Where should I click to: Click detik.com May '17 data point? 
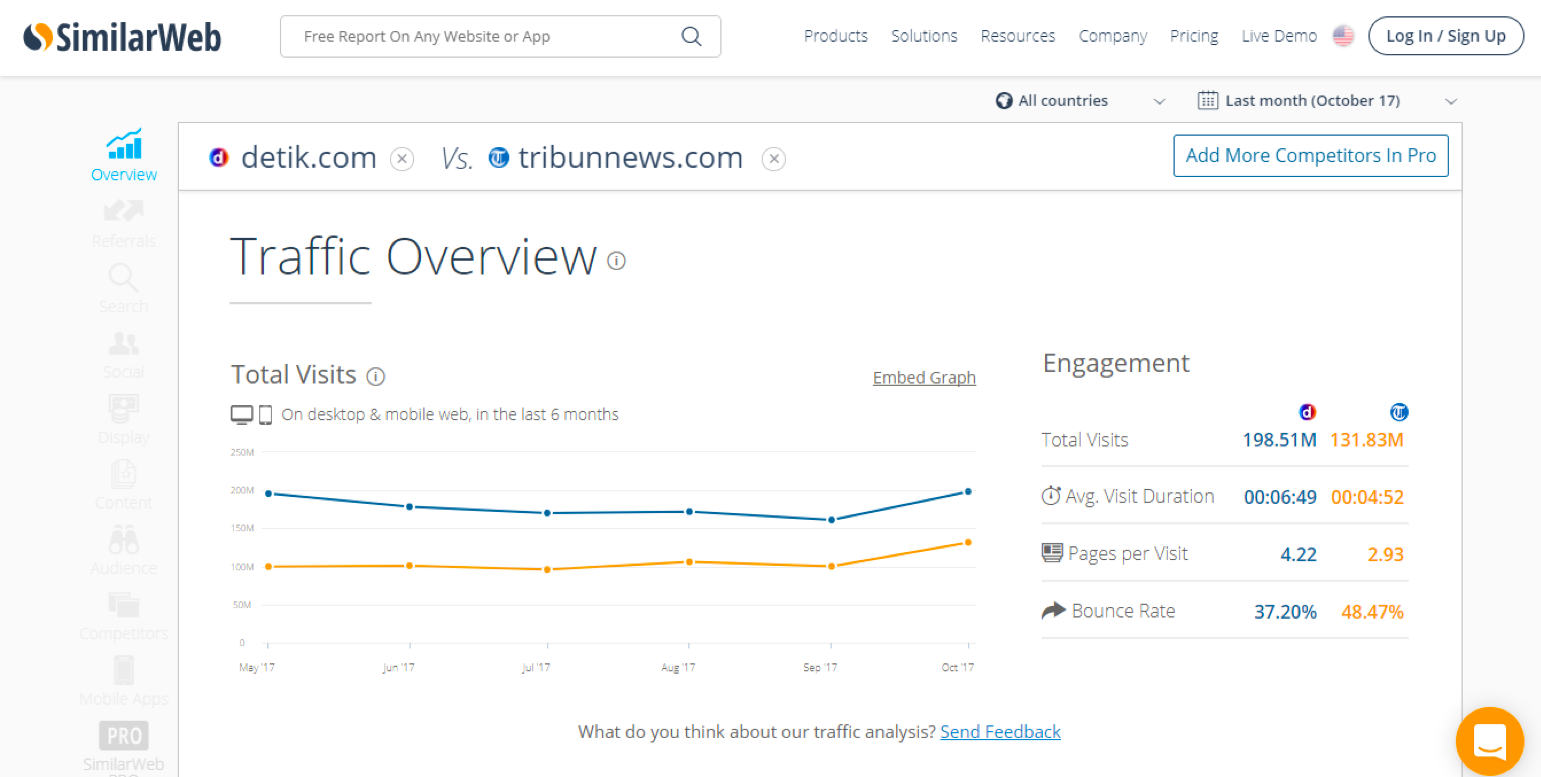point(268,493)
